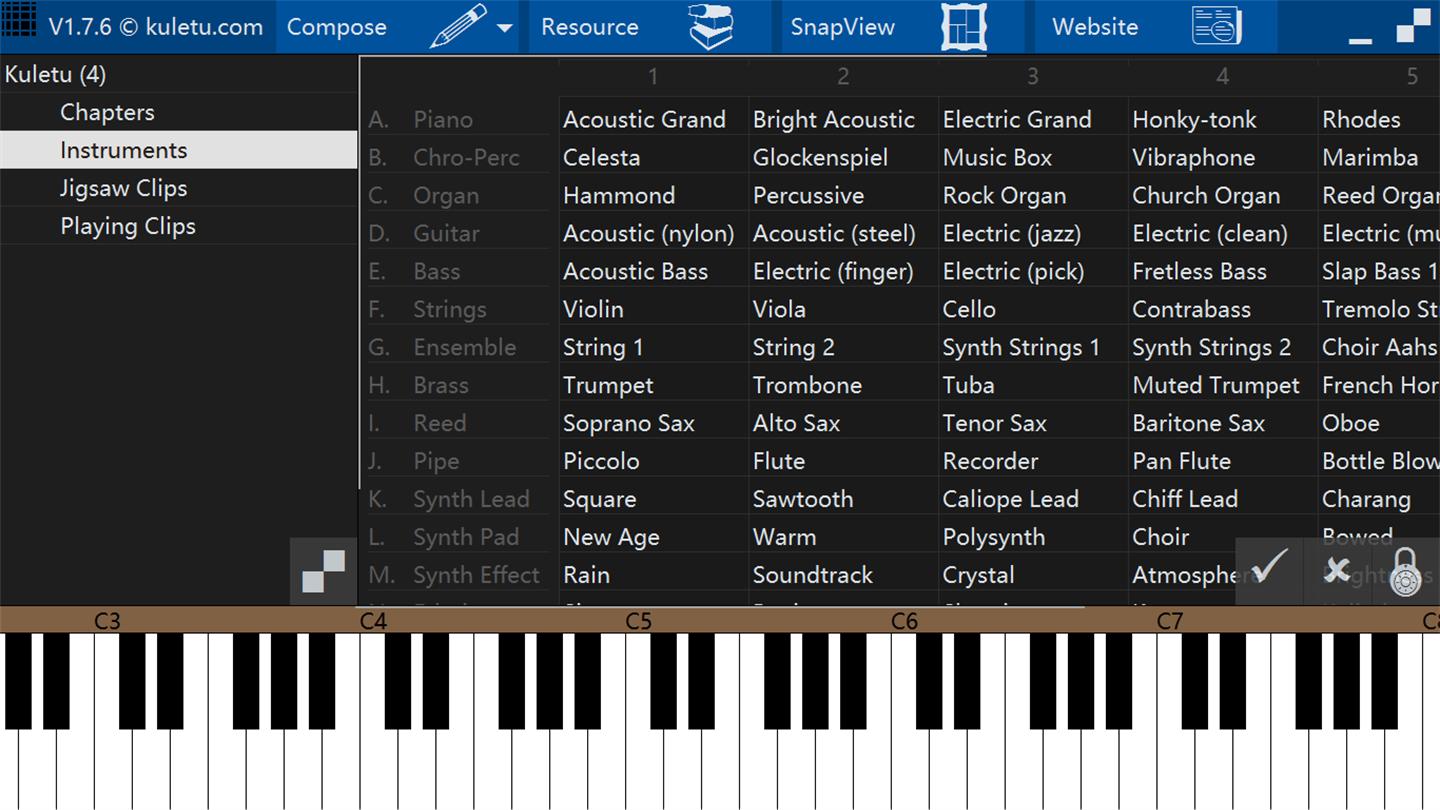Click the checkered squares icon beside Synth Effect
1440x810 pixels.
(x=323, y=572)
